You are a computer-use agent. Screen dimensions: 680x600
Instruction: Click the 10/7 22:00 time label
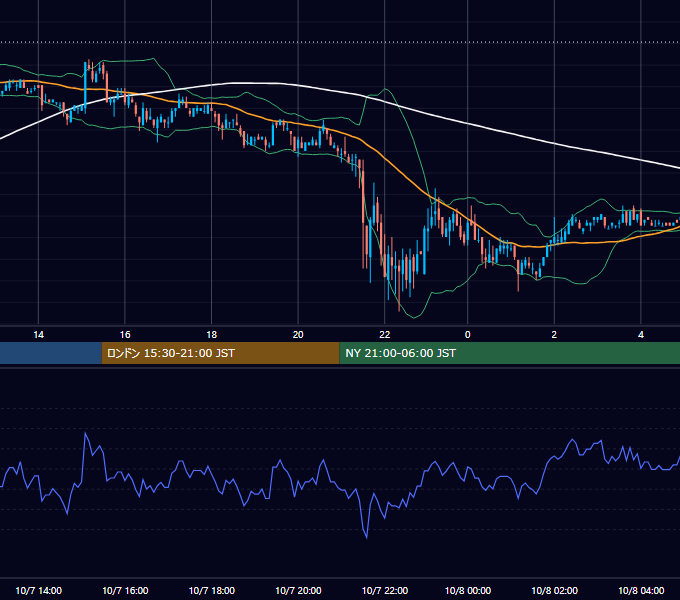(x=385, y=590)
